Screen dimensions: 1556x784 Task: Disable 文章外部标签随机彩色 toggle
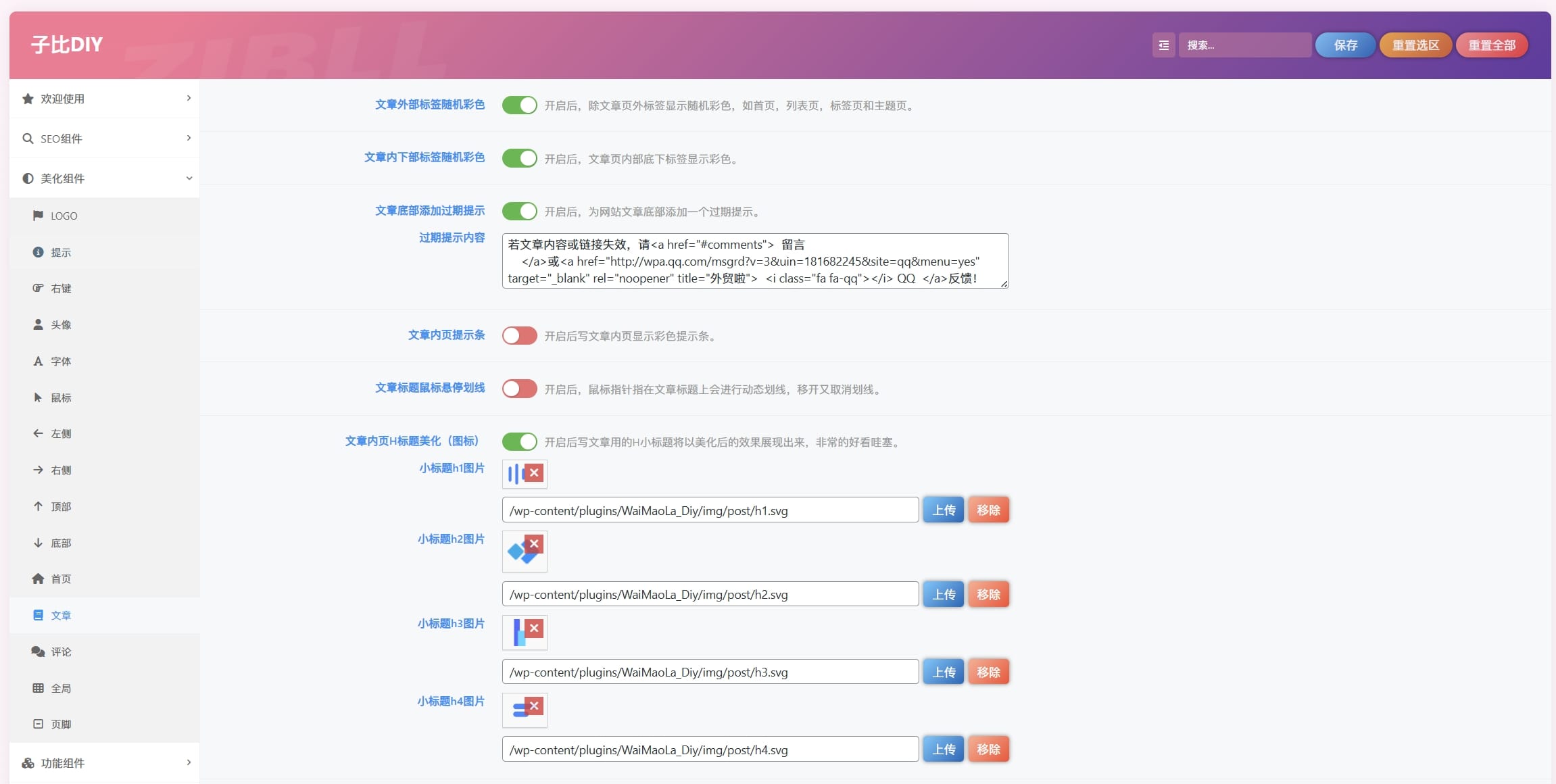click(x=519, y=105)
